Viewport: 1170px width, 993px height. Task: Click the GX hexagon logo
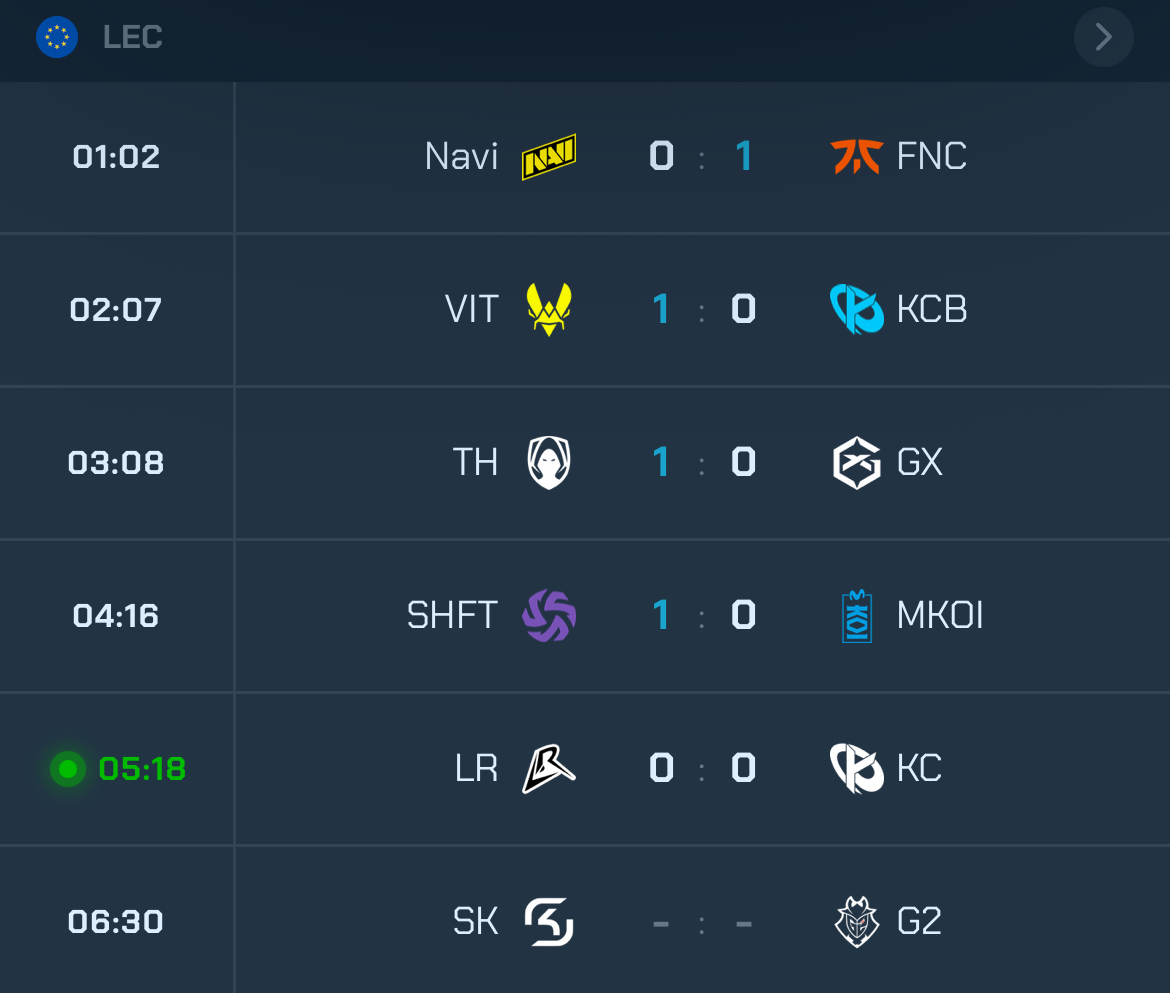coord(856,462)
